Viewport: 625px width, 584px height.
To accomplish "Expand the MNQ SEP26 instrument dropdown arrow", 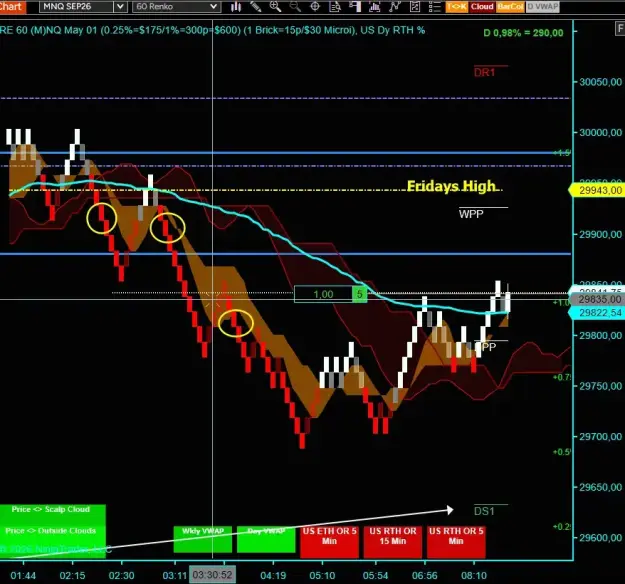I will point(120,6).
